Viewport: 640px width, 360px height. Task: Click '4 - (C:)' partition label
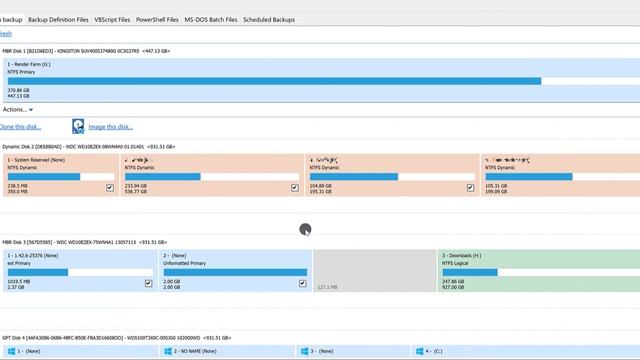click(x=434, y=351)
